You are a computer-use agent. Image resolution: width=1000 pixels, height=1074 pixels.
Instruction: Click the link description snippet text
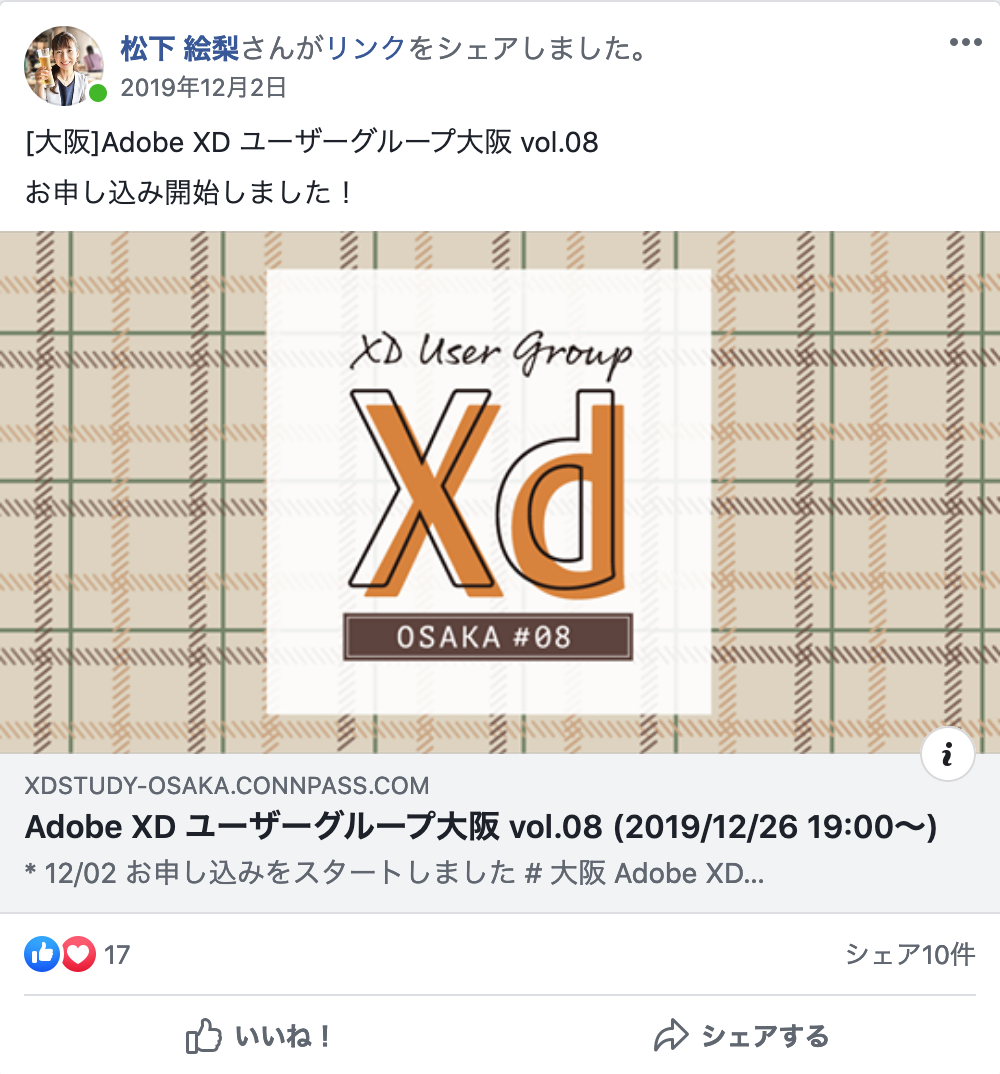coord(394,873)
